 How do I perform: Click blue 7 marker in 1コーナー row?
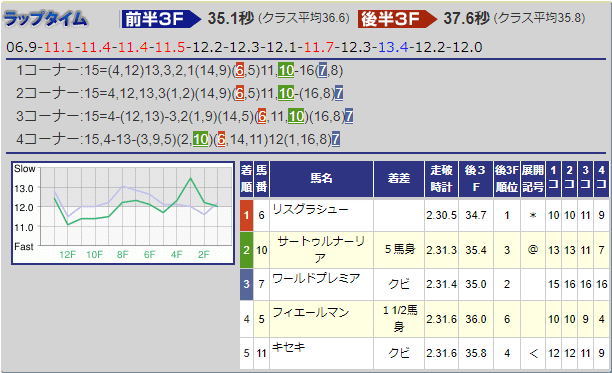(322, 71)
